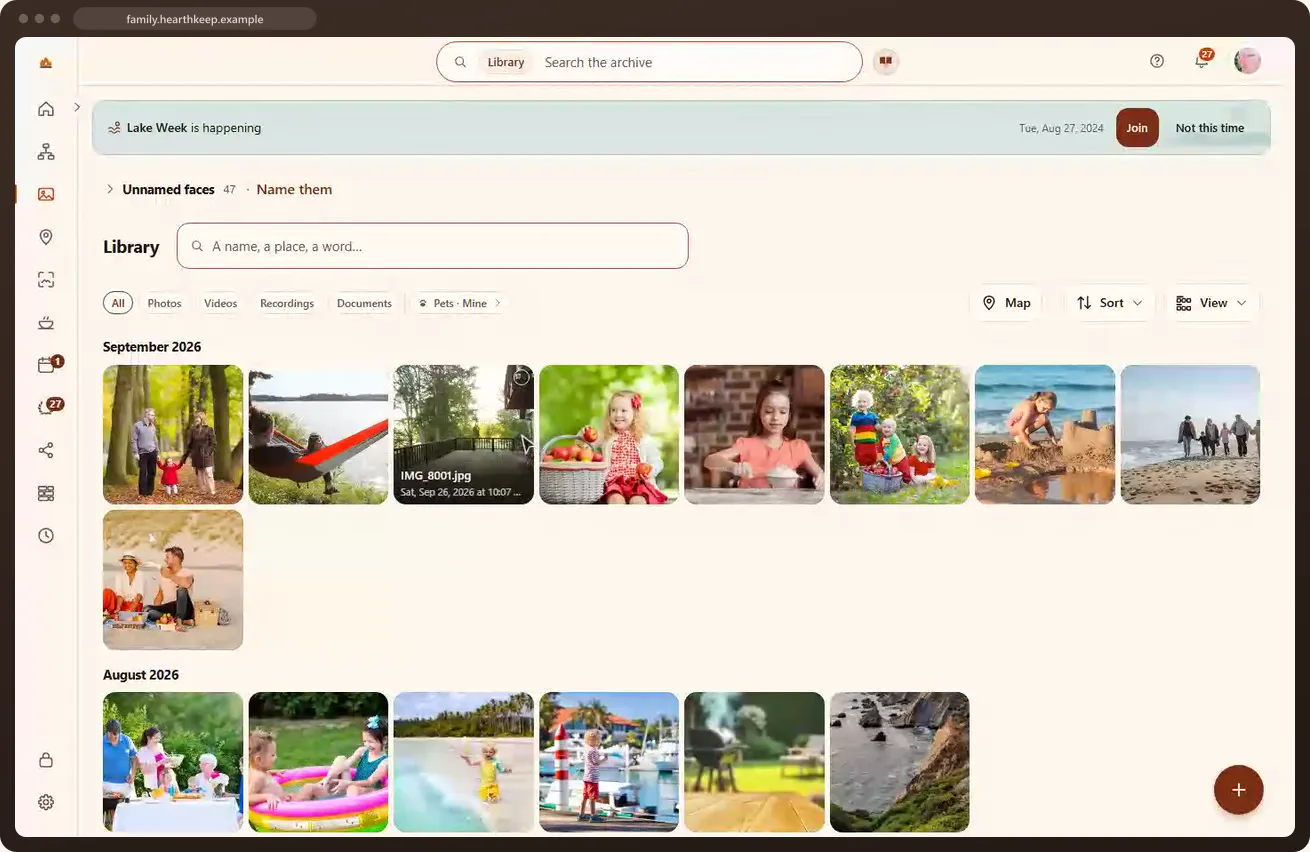
Task: Open the Sort dropdown
Action: (x=1109, y=303)
